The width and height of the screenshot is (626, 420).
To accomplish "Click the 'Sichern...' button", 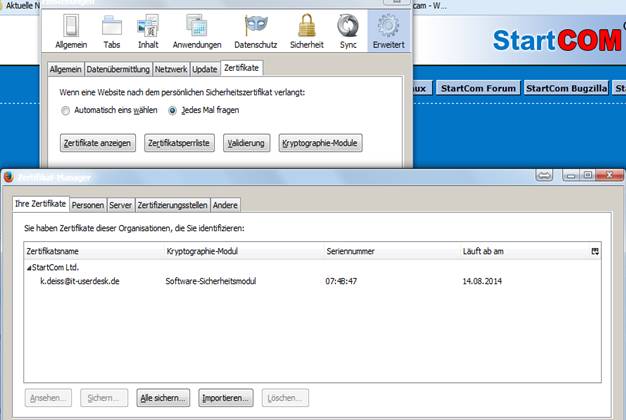I will coord(104,398).
